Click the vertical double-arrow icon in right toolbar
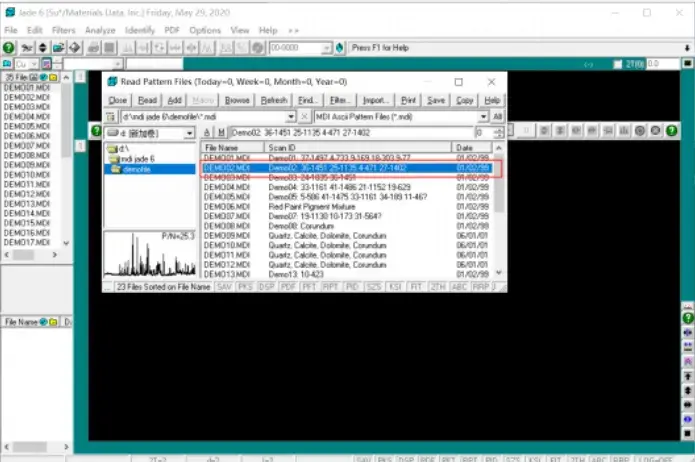The width and height of the screenshot is (695, 462). coord(688,391)
